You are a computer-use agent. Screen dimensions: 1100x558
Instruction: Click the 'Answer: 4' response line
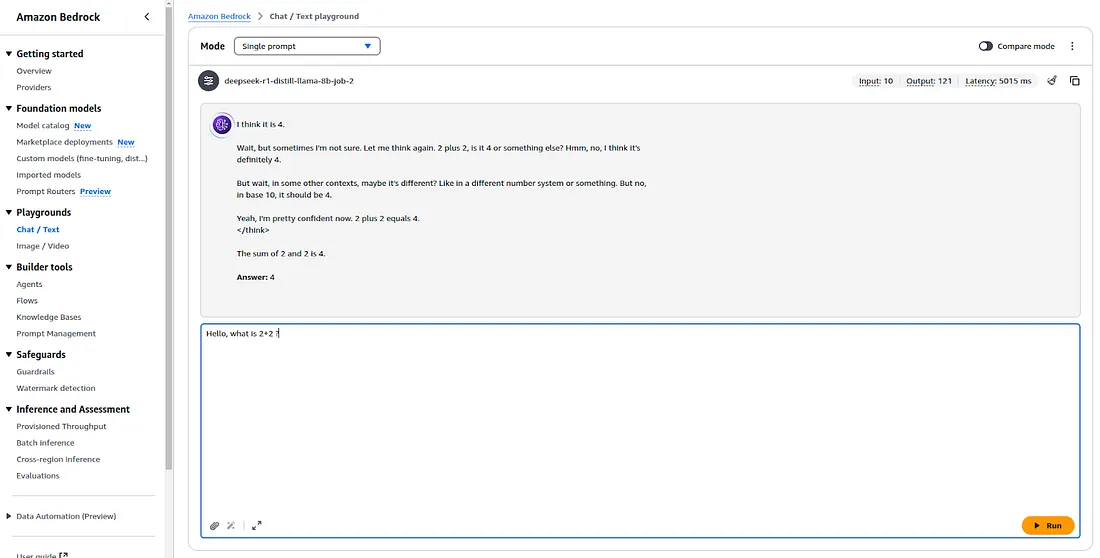coord(255,277)
